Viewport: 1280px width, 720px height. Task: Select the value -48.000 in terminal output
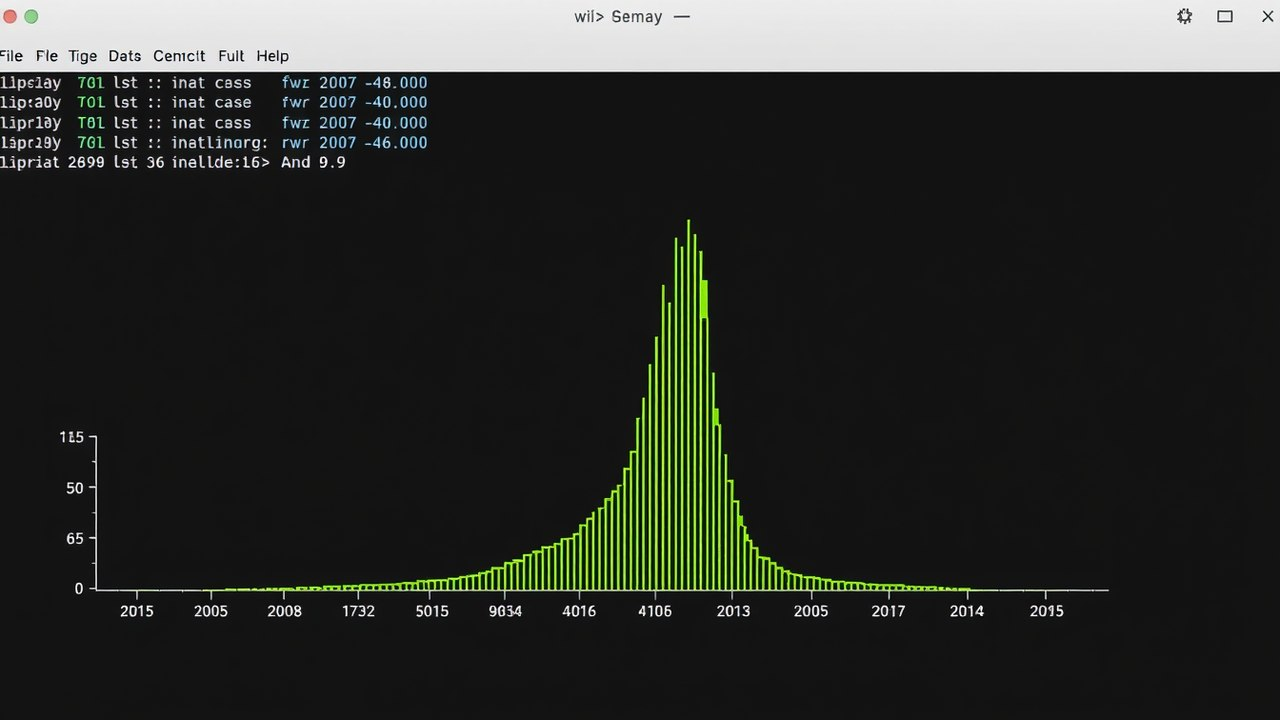tap(395, 82)
